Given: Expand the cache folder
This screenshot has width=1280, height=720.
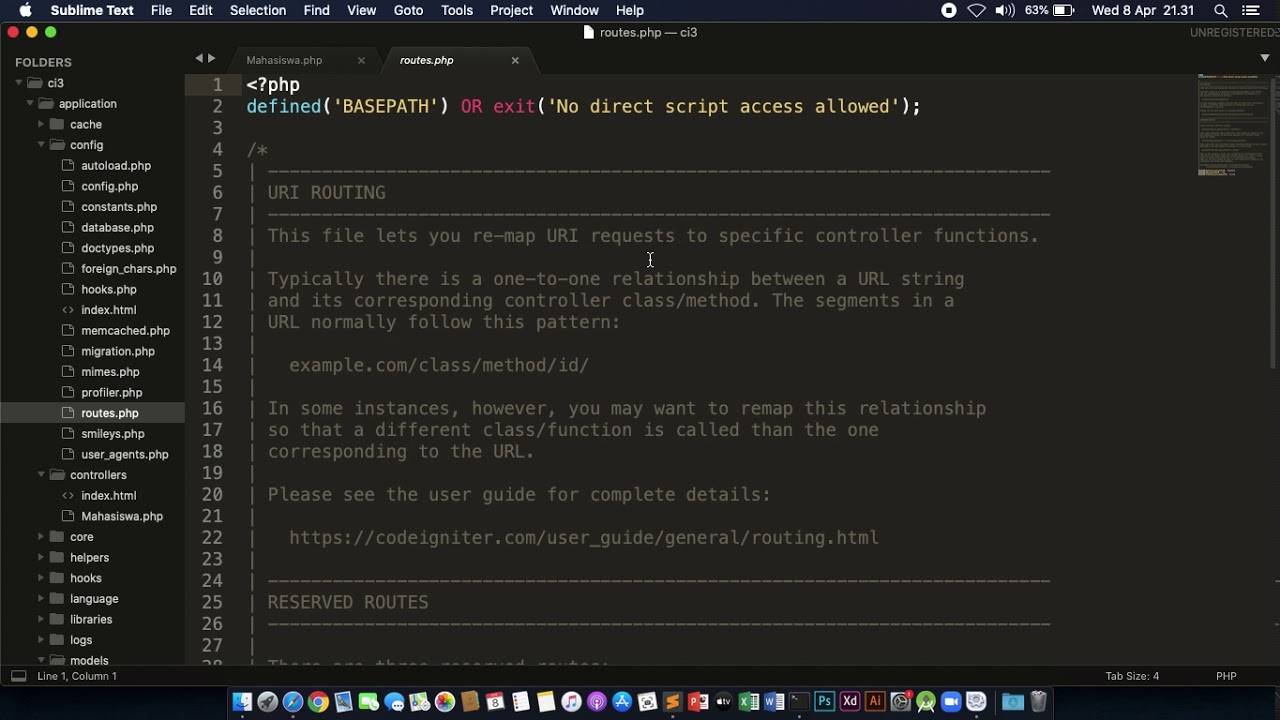Looking at the screenshot, I should coord(41,124).
